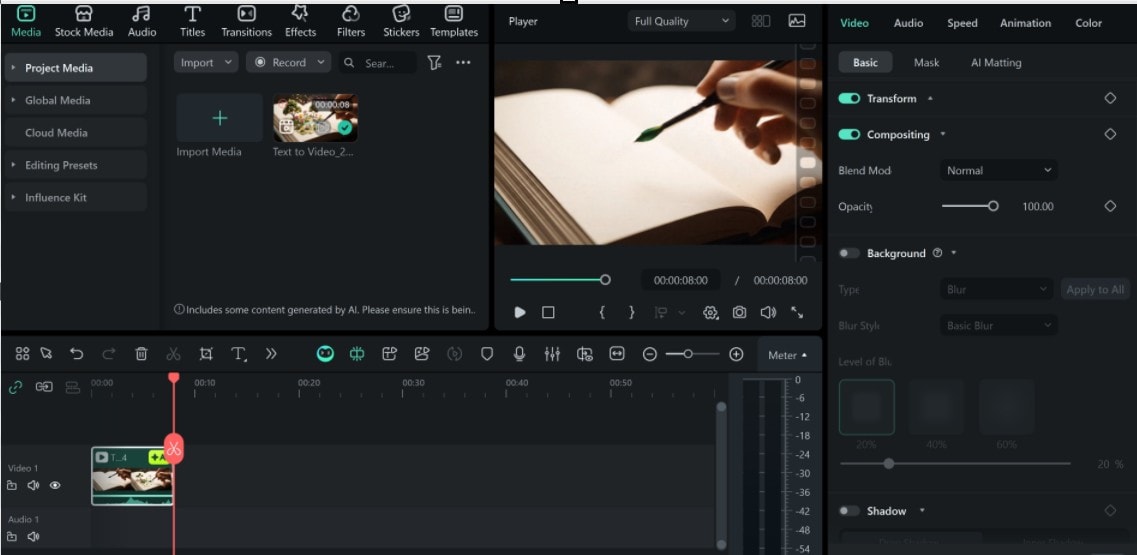
Task: Toggle the Compositing switch
Action: (849, 134)
